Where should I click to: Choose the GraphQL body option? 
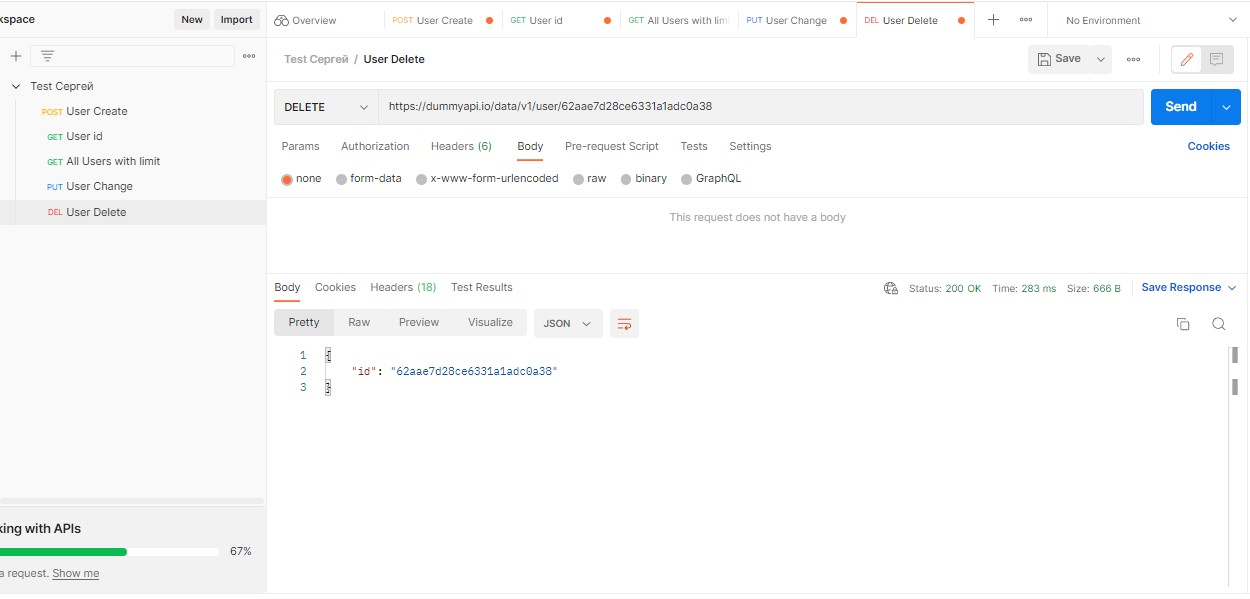(687, 178)
